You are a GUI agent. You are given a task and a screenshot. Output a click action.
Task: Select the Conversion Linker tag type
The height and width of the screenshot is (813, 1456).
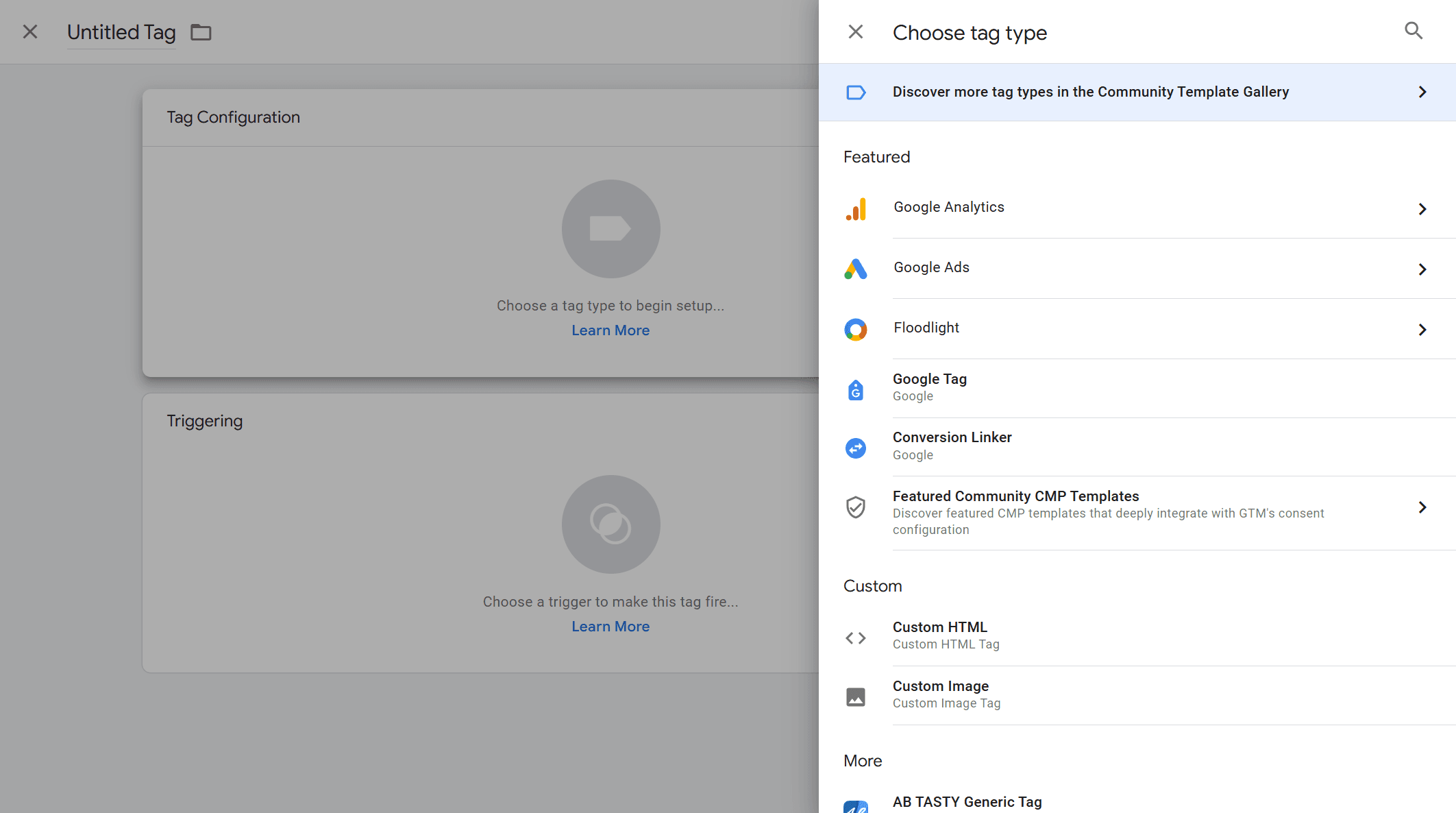click(952, 437)
